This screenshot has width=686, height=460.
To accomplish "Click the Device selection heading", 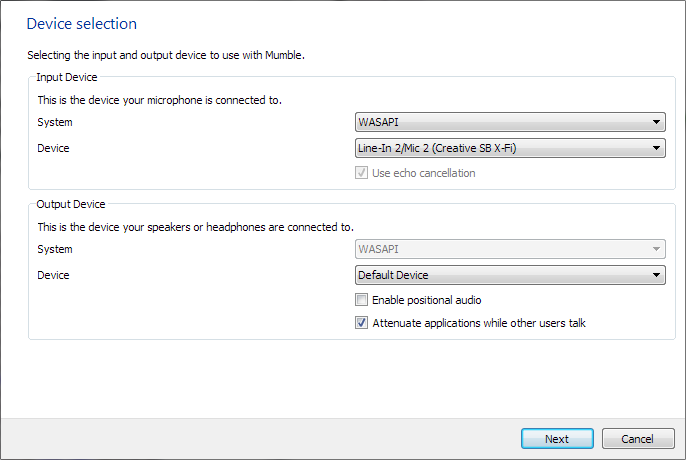I will click(x=82, y=24).
